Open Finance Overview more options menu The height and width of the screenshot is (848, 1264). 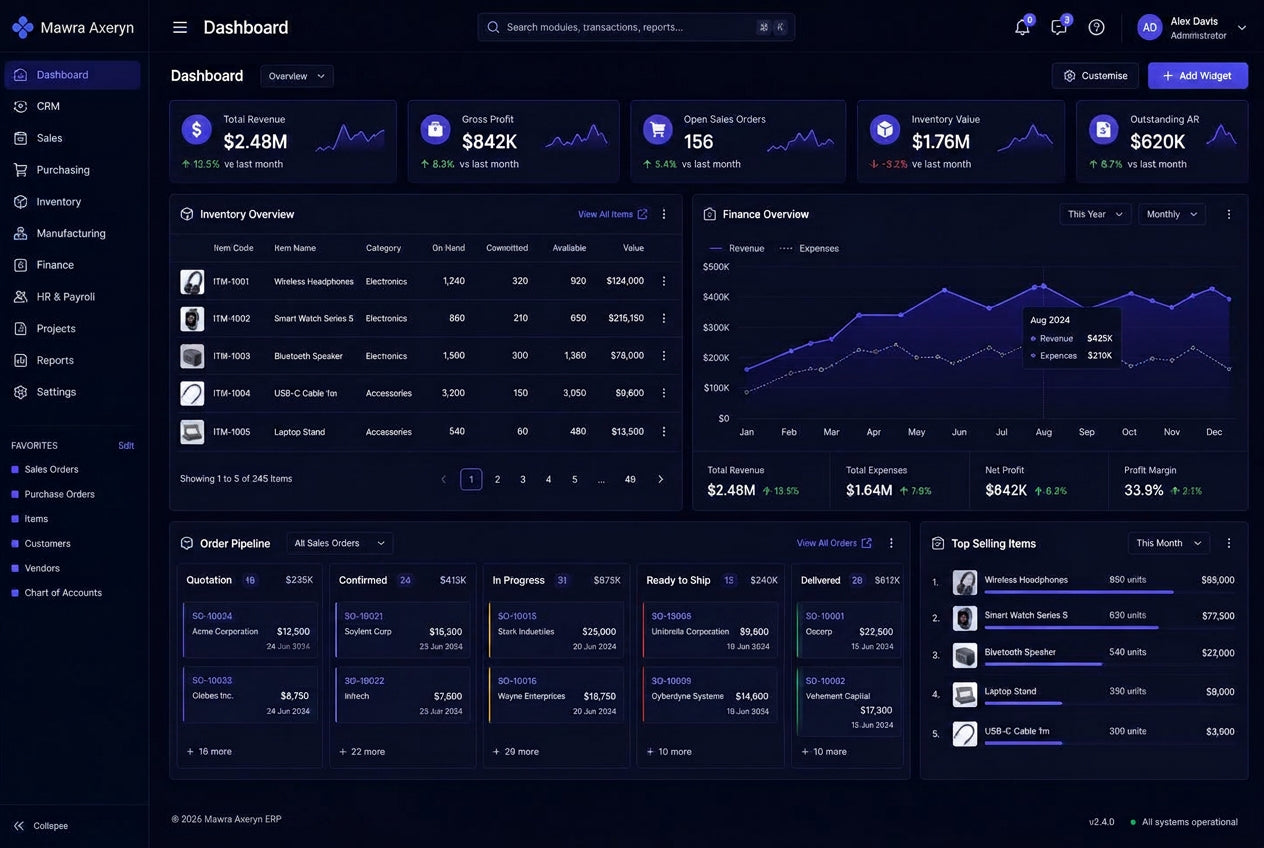coord(1229,214)
